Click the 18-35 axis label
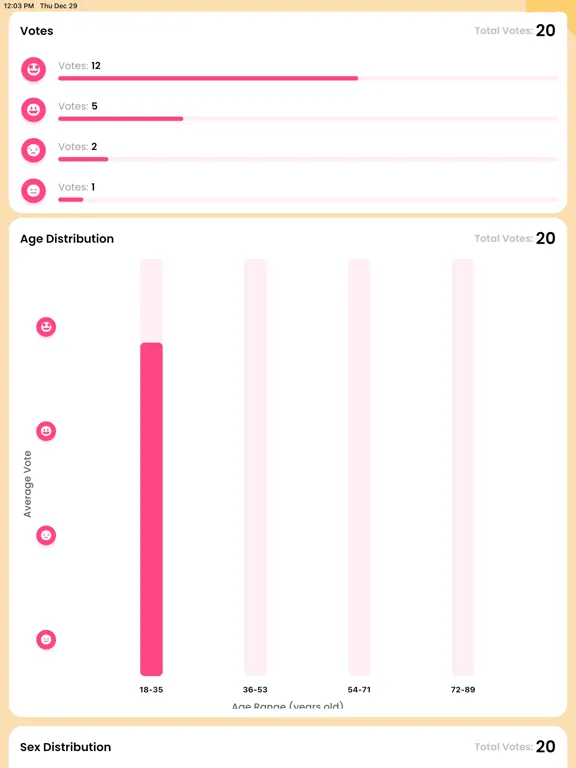This screenshot has width=576, height=768. click(151, 690)
